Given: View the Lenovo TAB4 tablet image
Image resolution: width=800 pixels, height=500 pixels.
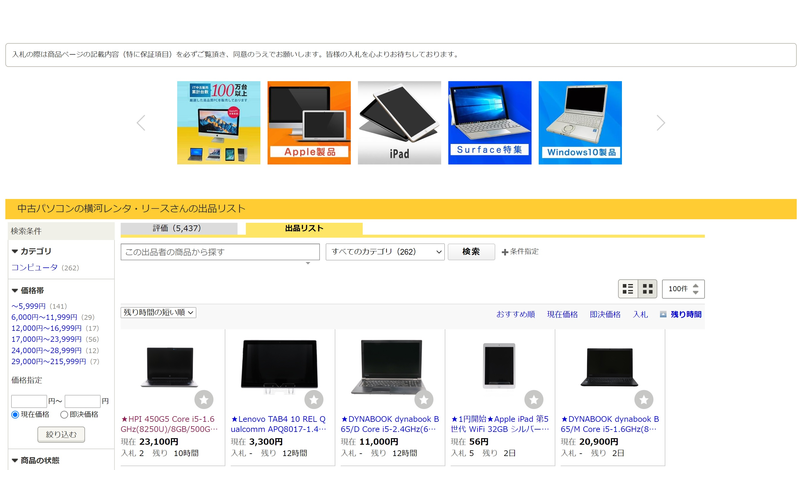Looking at the screenshot, I should pos(280,366).
